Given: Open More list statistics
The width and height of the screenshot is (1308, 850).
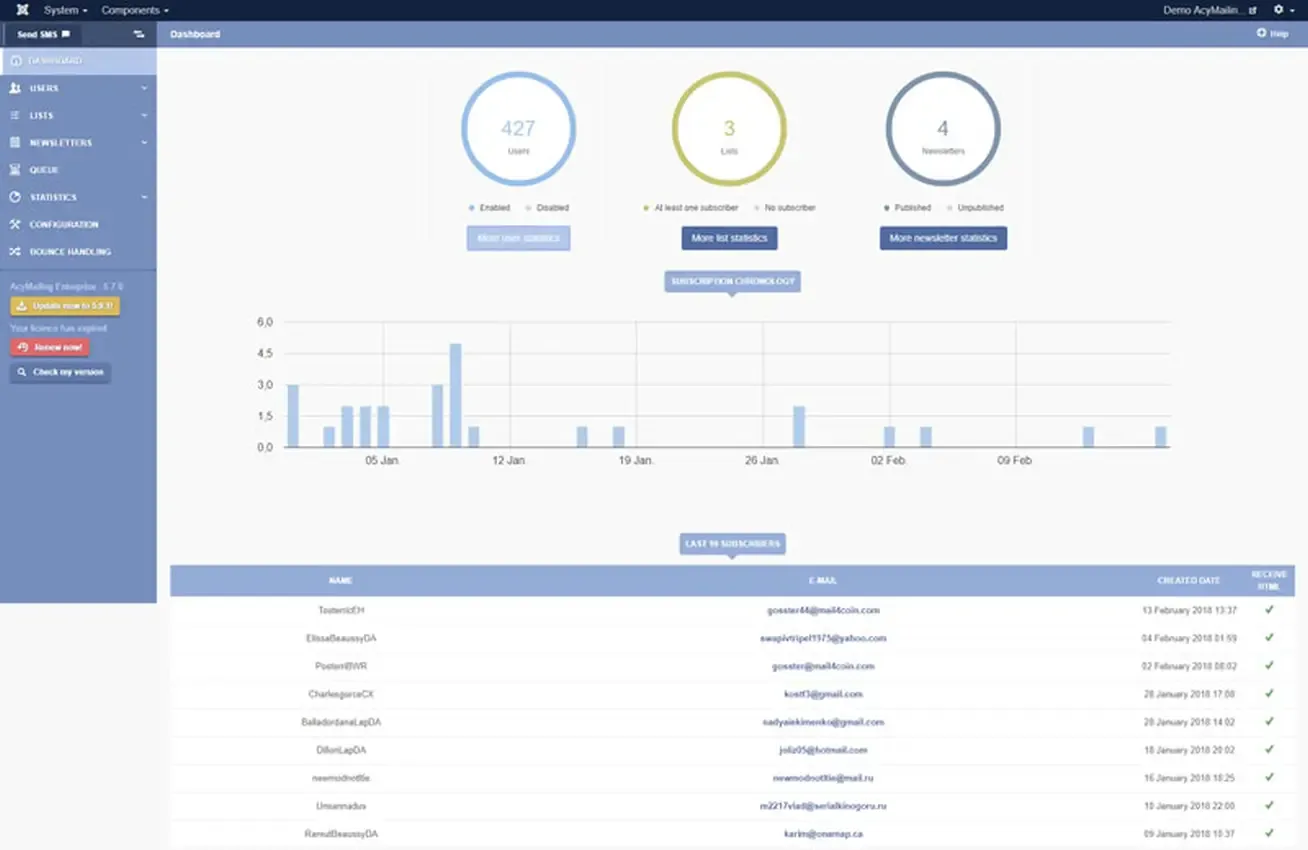Looking at the screenshot, I should 729,238.
